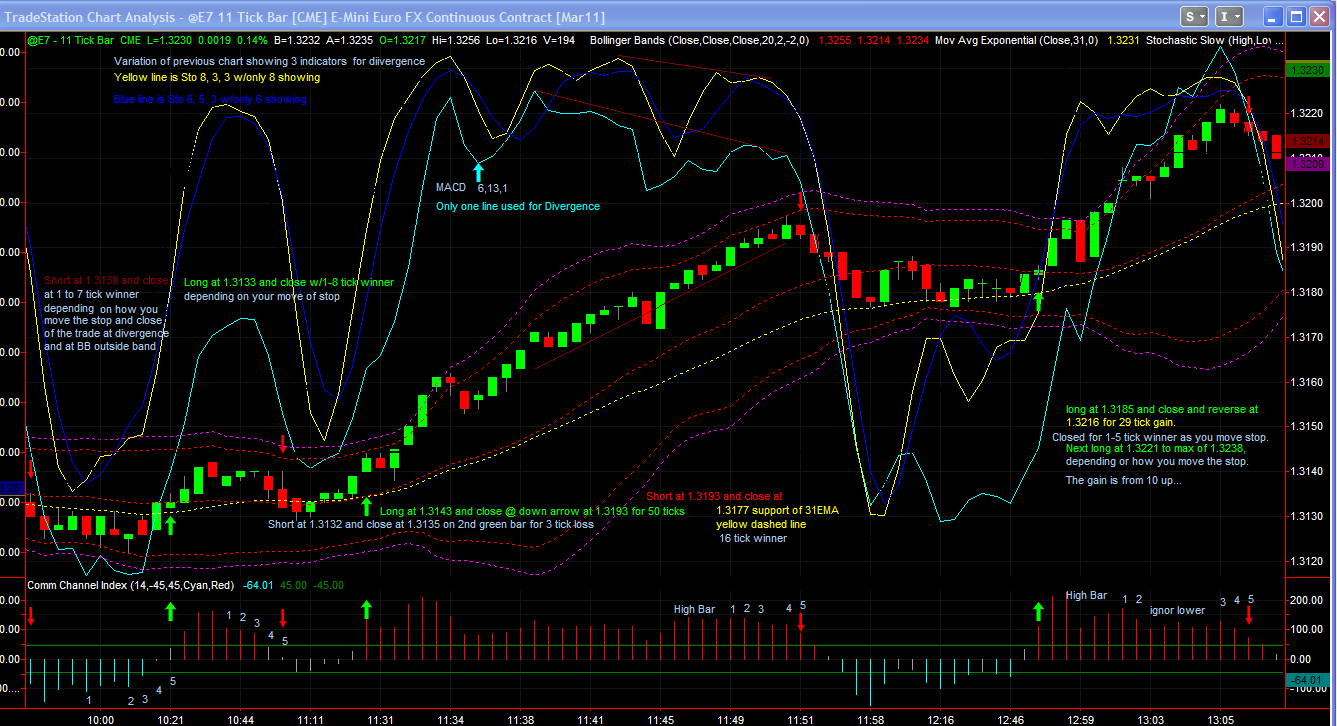Minimize the Chart Analysis window

click(x=1273, y=16)
